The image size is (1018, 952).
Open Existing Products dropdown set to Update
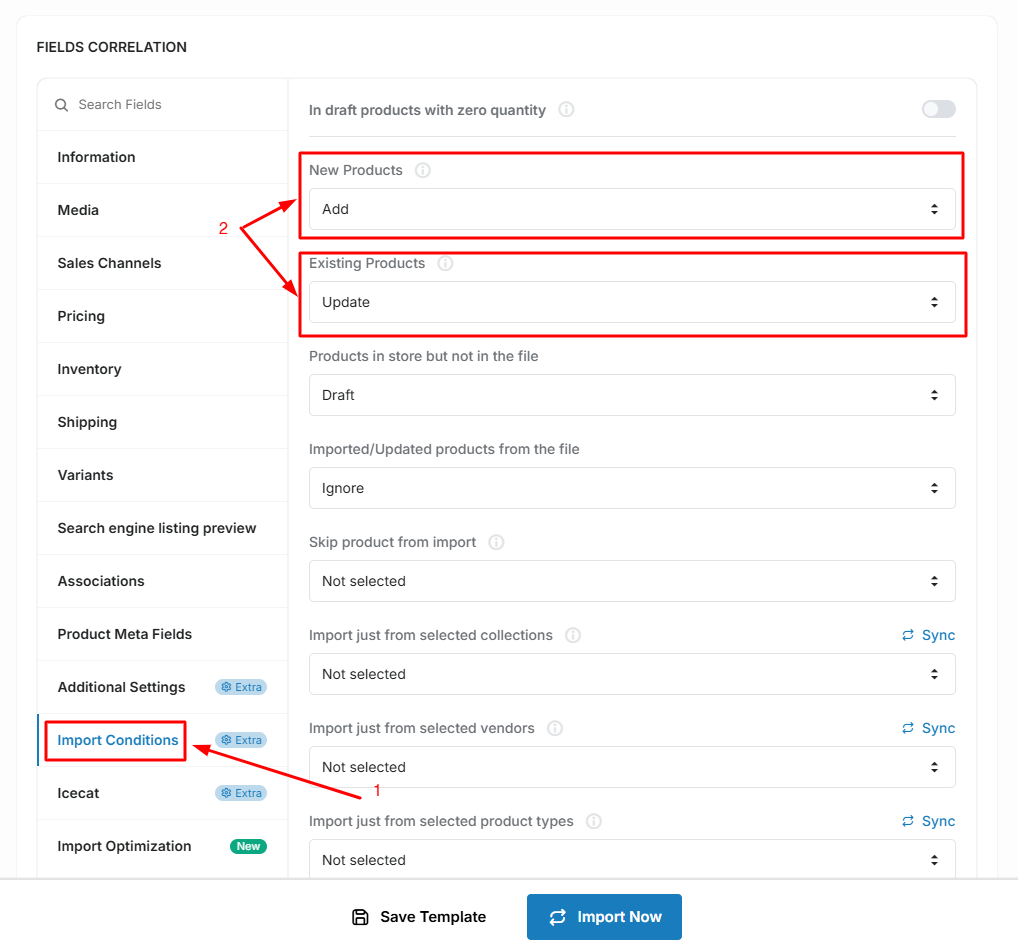pyautogui.click(x=632, y=302)
